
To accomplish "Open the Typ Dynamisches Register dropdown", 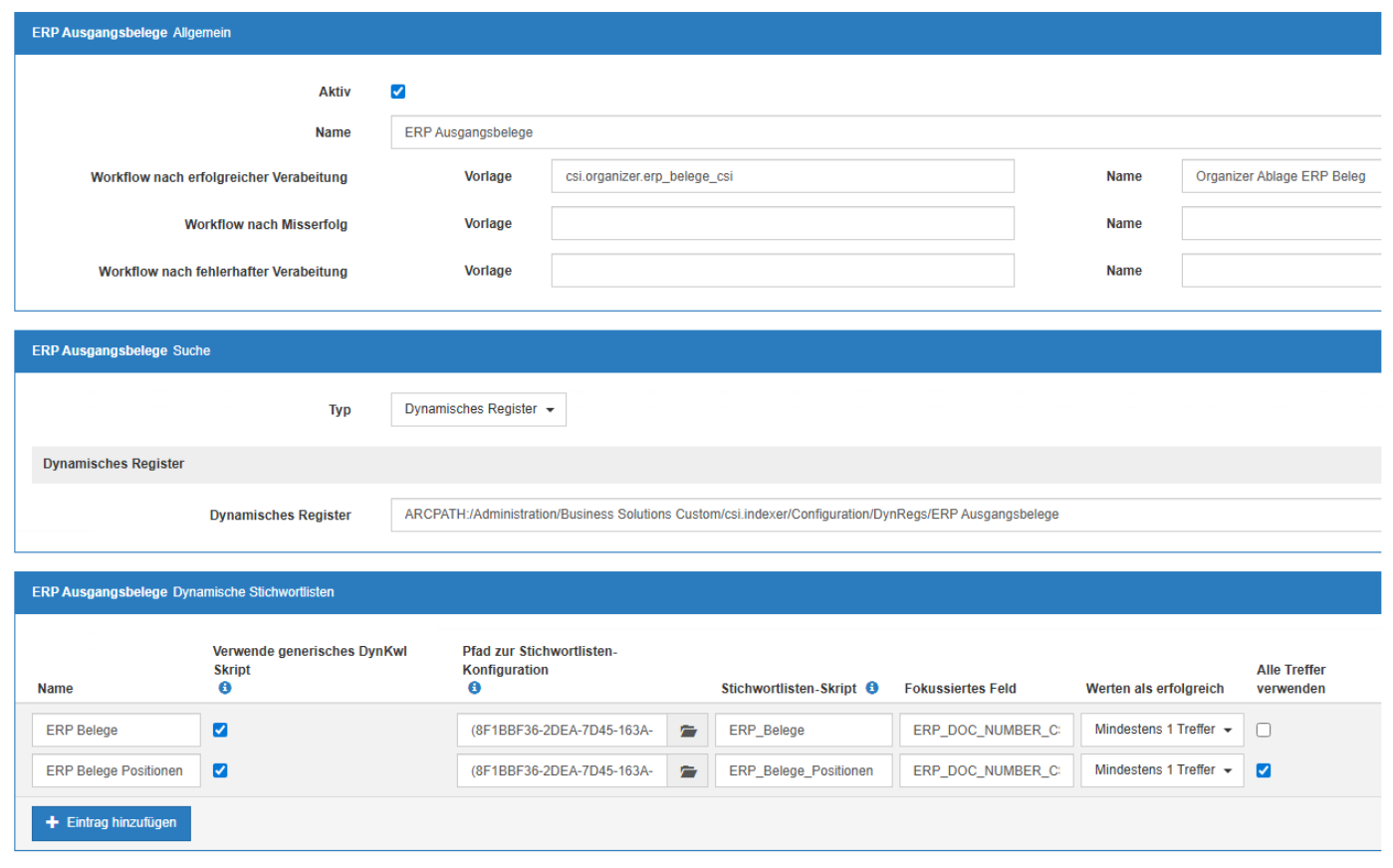I will pos(479,410).
